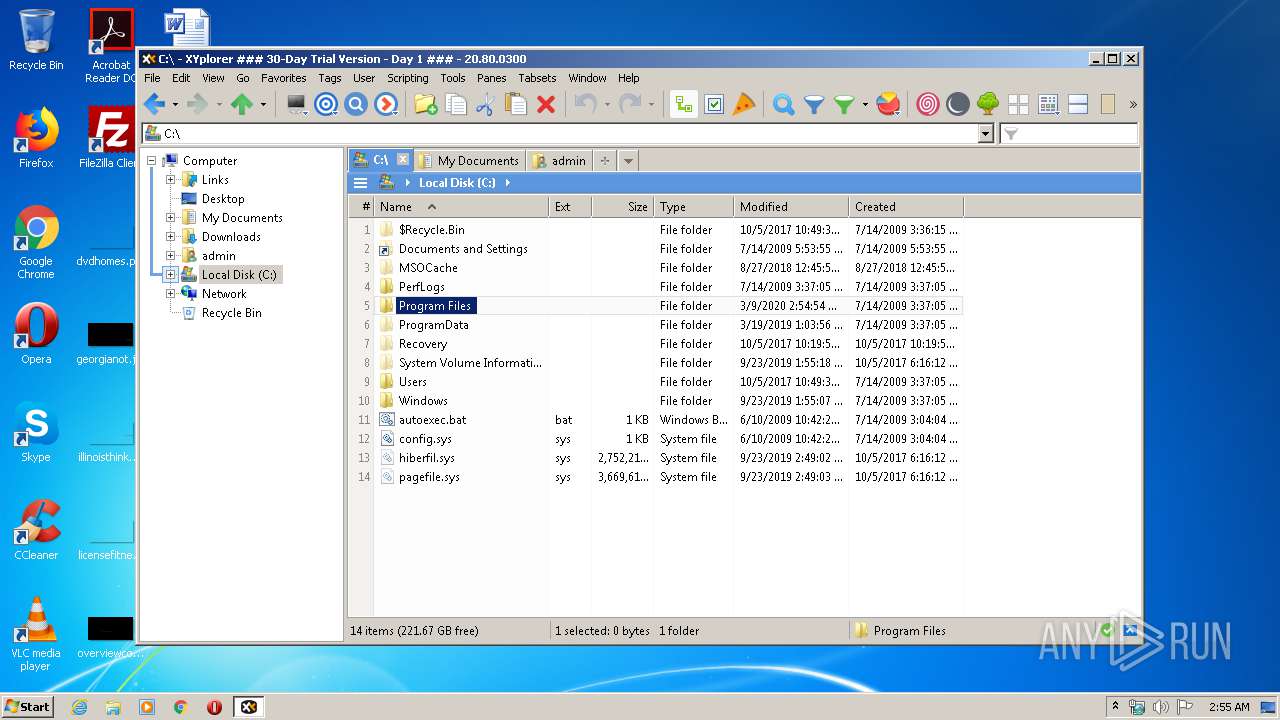Close the C:\ tab
Screen dimensions: 1280x720
[x=403, y=160]
